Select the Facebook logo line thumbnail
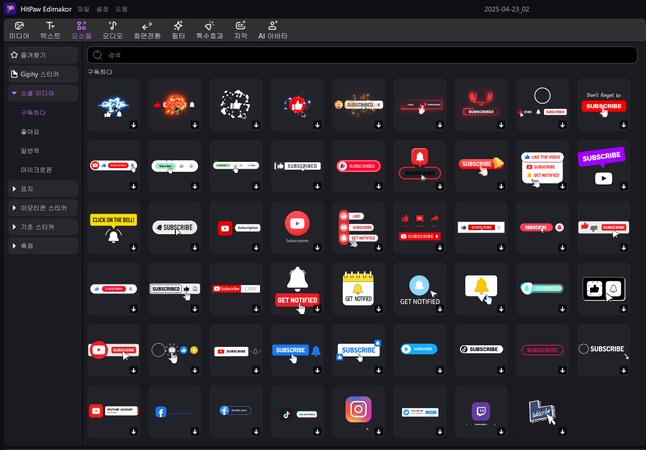 coord(175,411)
